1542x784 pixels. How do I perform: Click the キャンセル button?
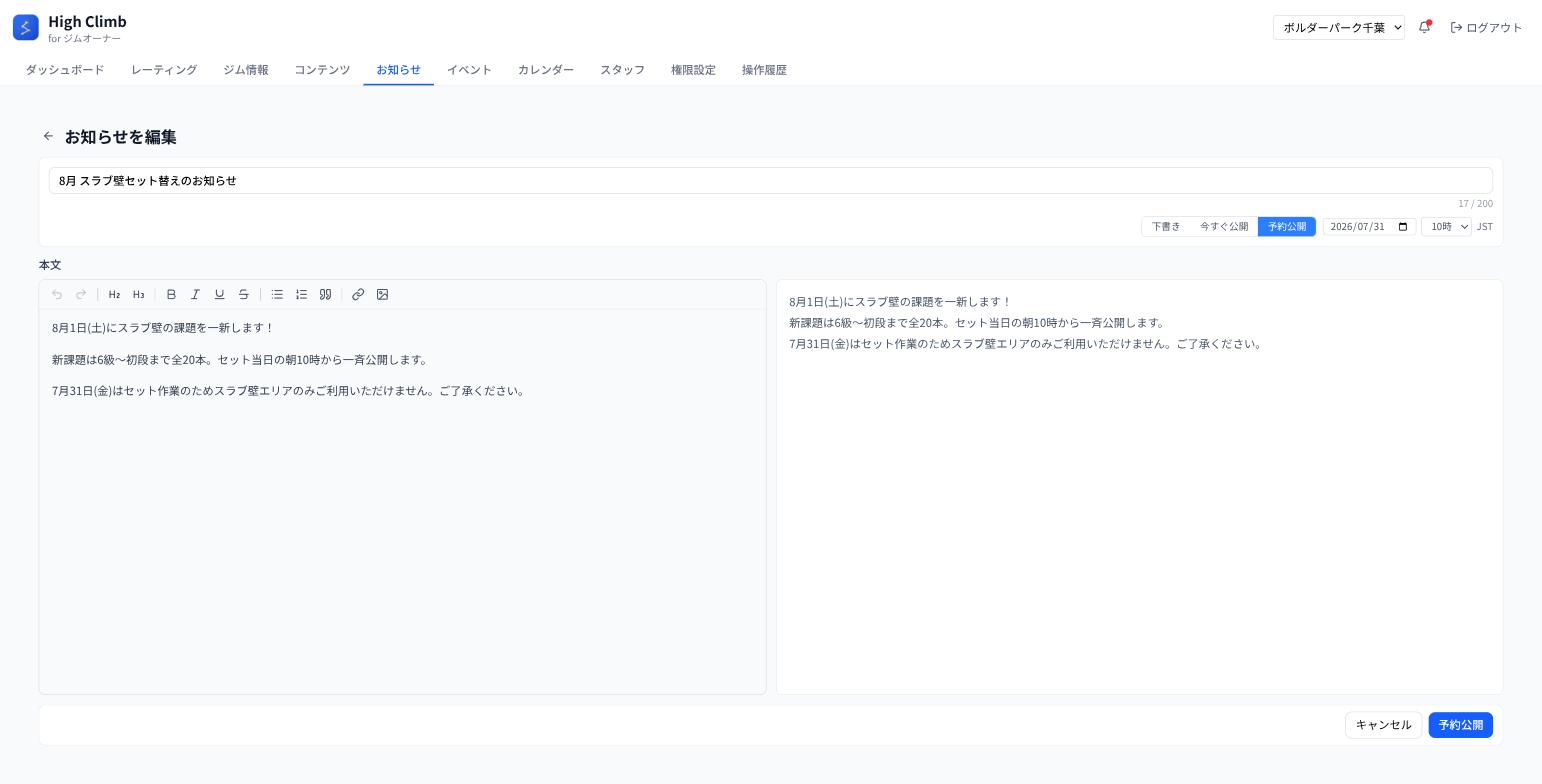1383,725
